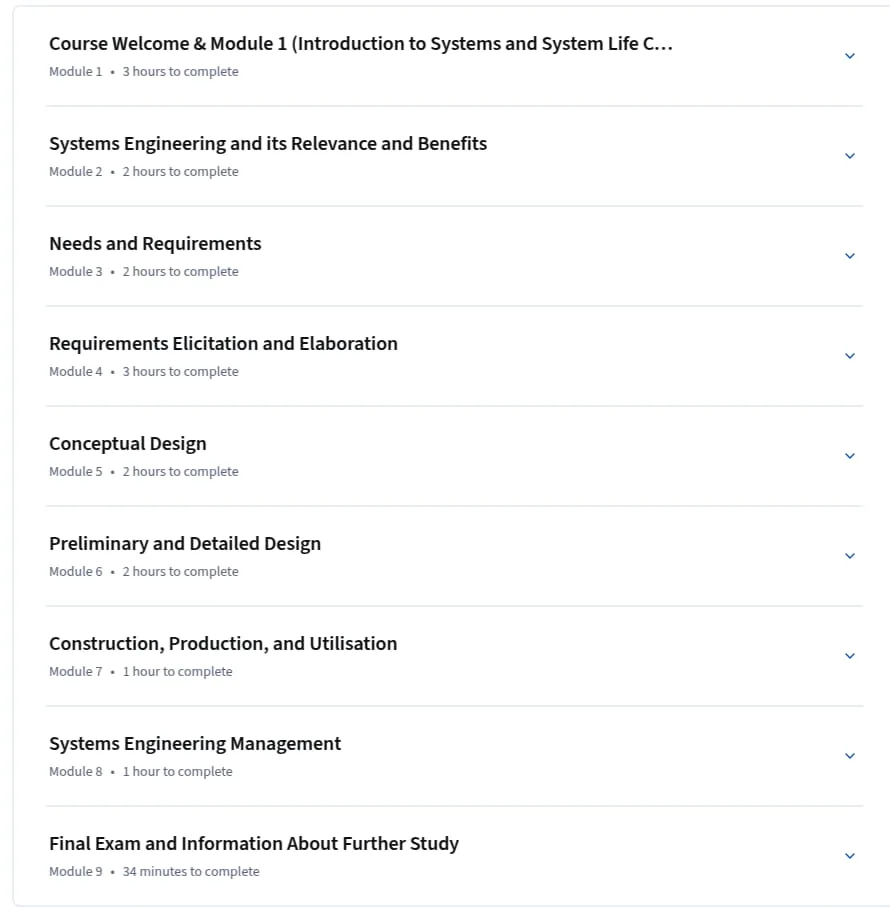Image resolution: width=890 pixels, height=907 pixels.
Task: Open Preliminary and Detailed Design title
Action: pyautogui.click(x=185, y=544)
